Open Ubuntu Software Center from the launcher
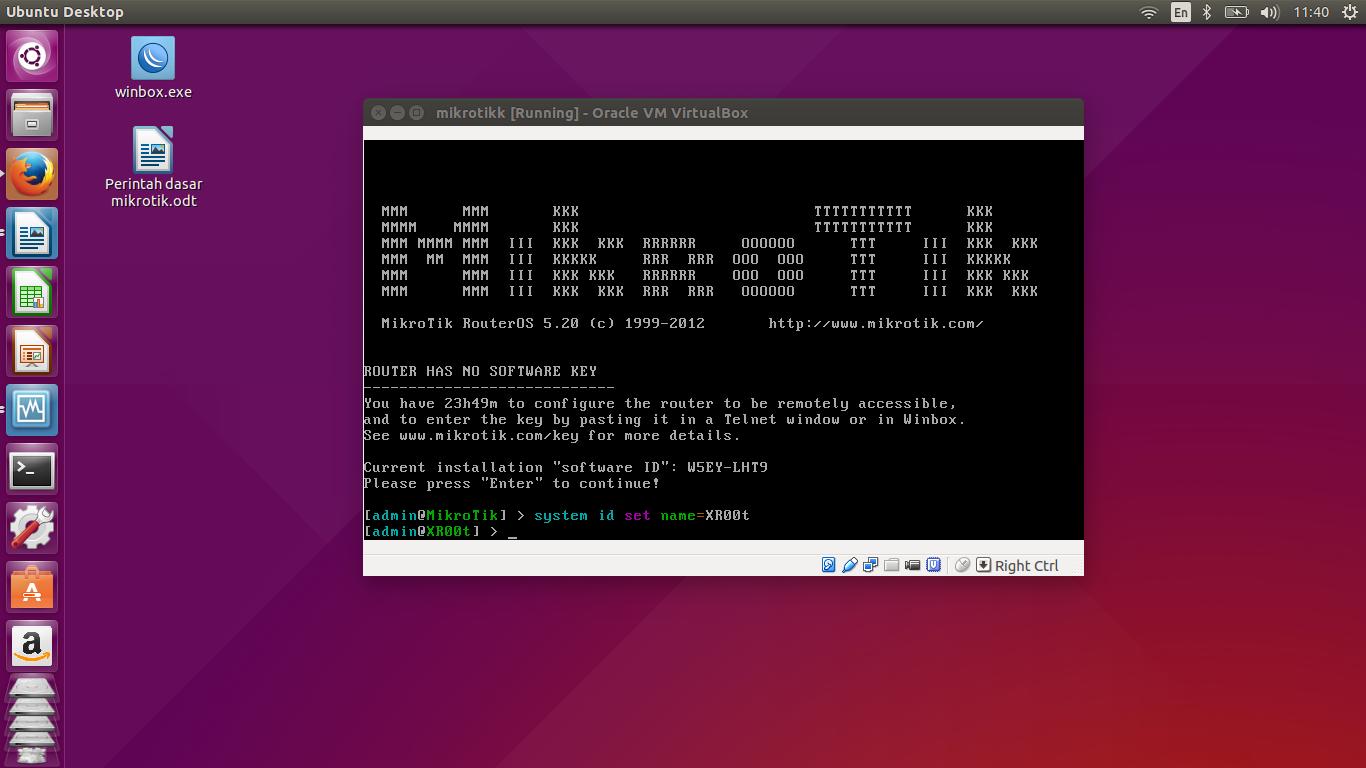 pyautogui.click(x=32, y=587)
